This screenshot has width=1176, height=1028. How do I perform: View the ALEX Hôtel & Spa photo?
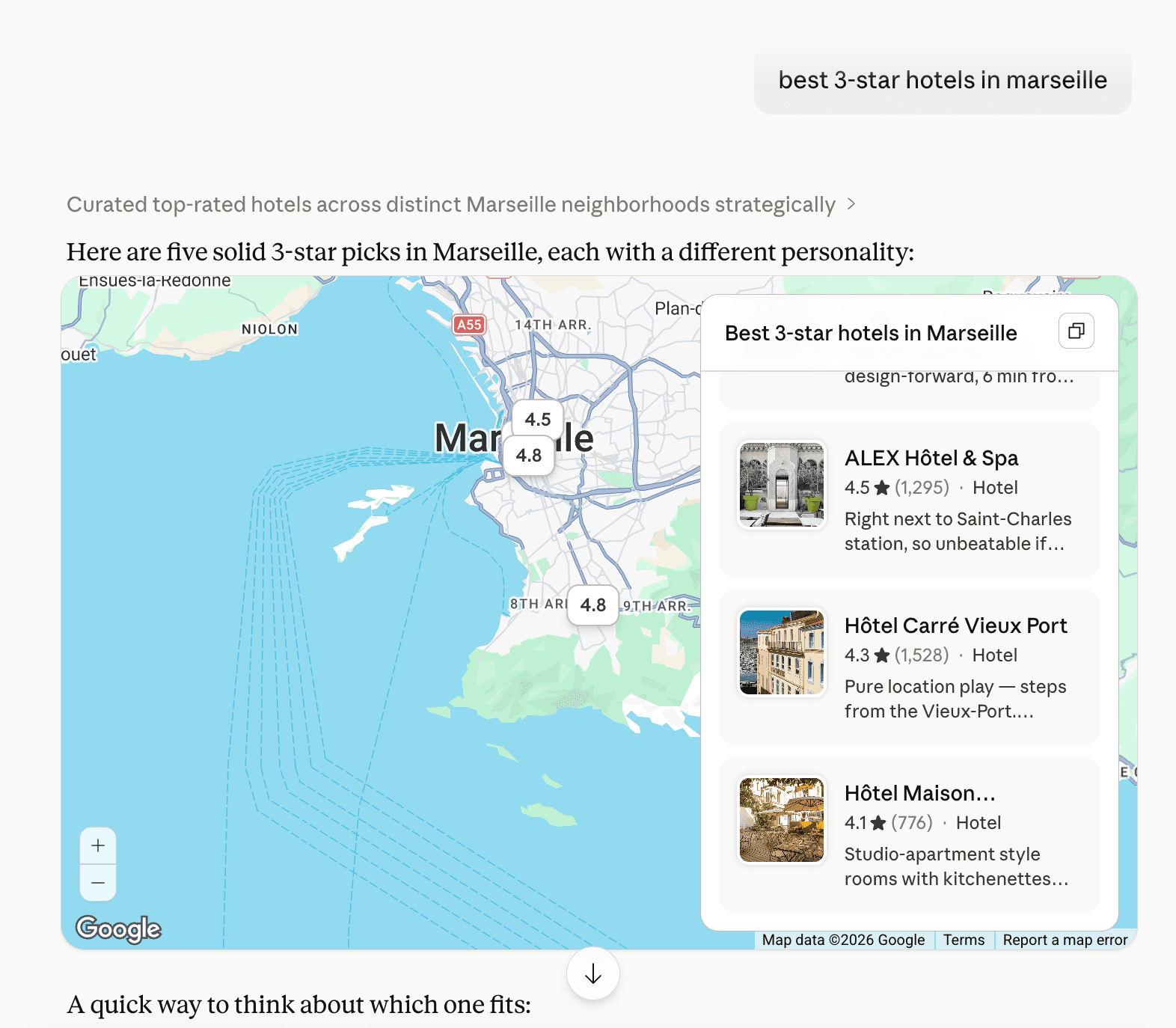click(782, 485)
